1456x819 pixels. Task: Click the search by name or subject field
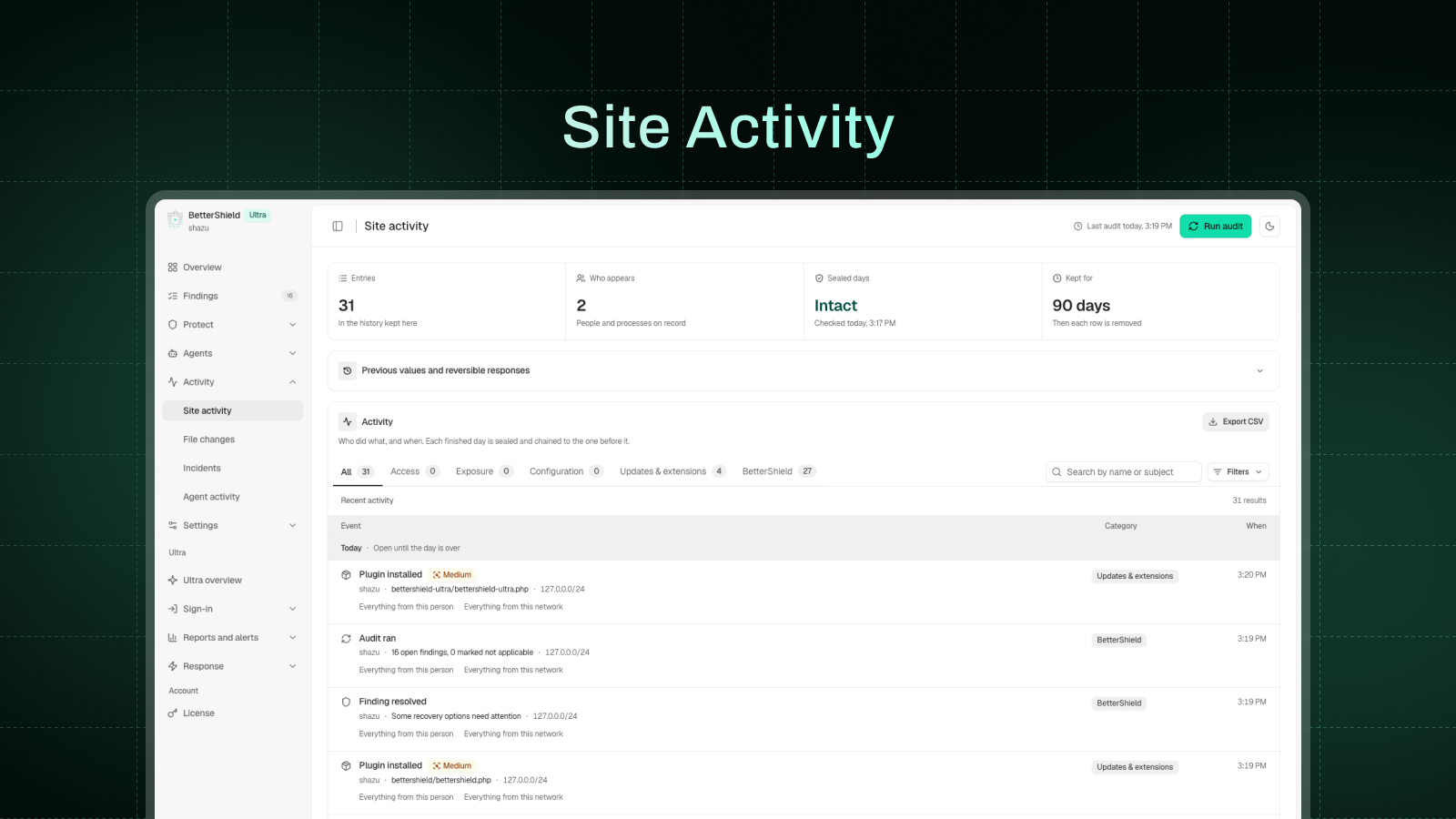point(1123,472)
